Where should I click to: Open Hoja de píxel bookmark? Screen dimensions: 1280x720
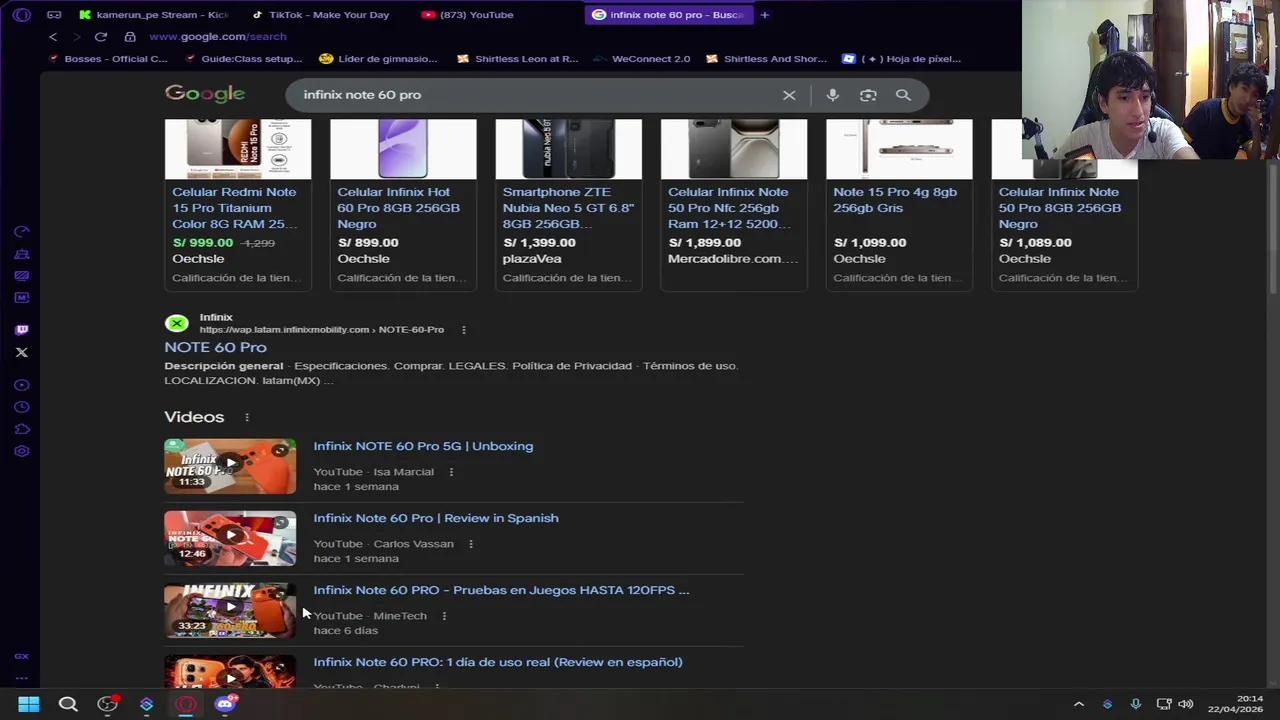point(902,59)
